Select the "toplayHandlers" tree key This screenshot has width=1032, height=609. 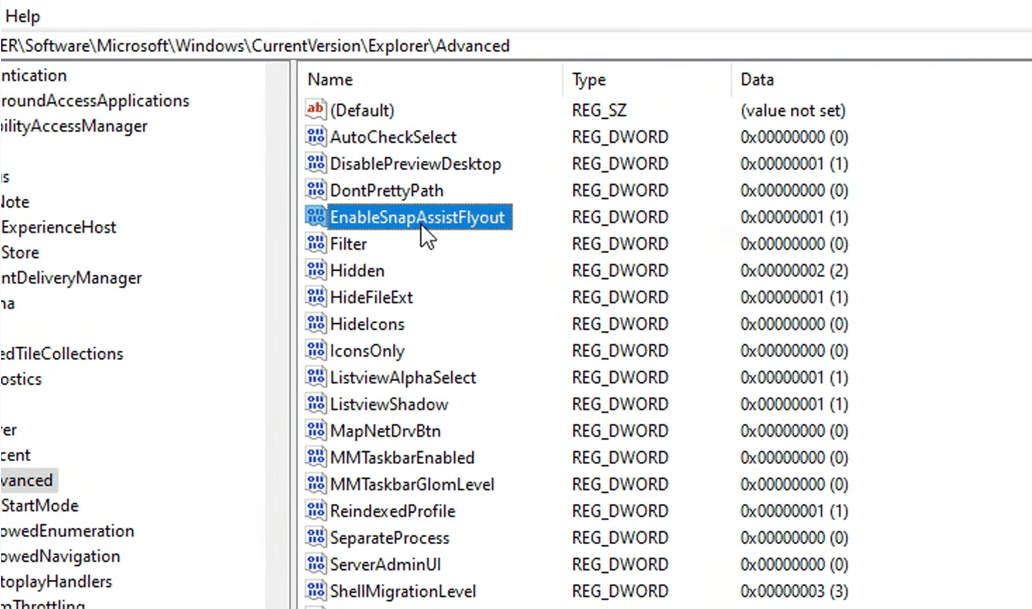56,582
